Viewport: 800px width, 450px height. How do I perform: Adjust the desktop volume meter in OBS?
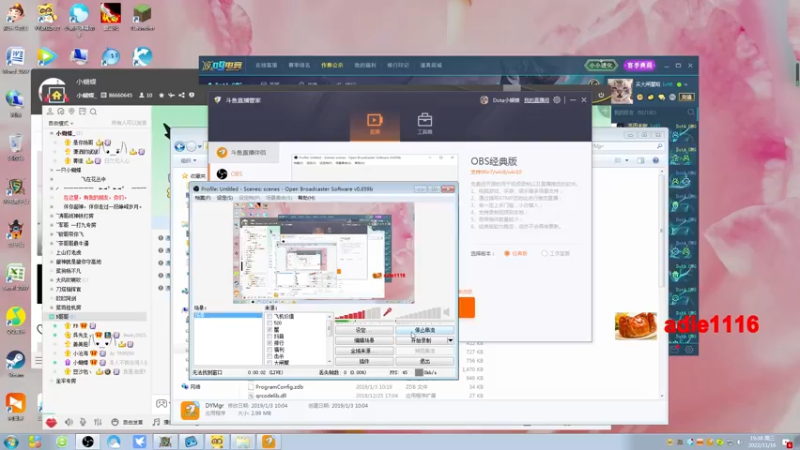418,313
